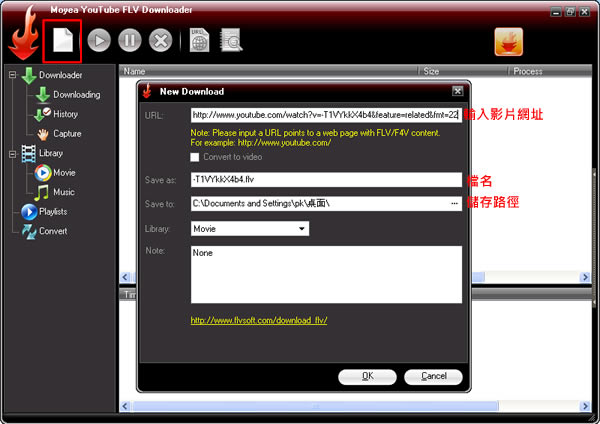Click right arrow of bottom horizontal scrollbar
This screenshot has width=600, height=424.
pos(585,406)
